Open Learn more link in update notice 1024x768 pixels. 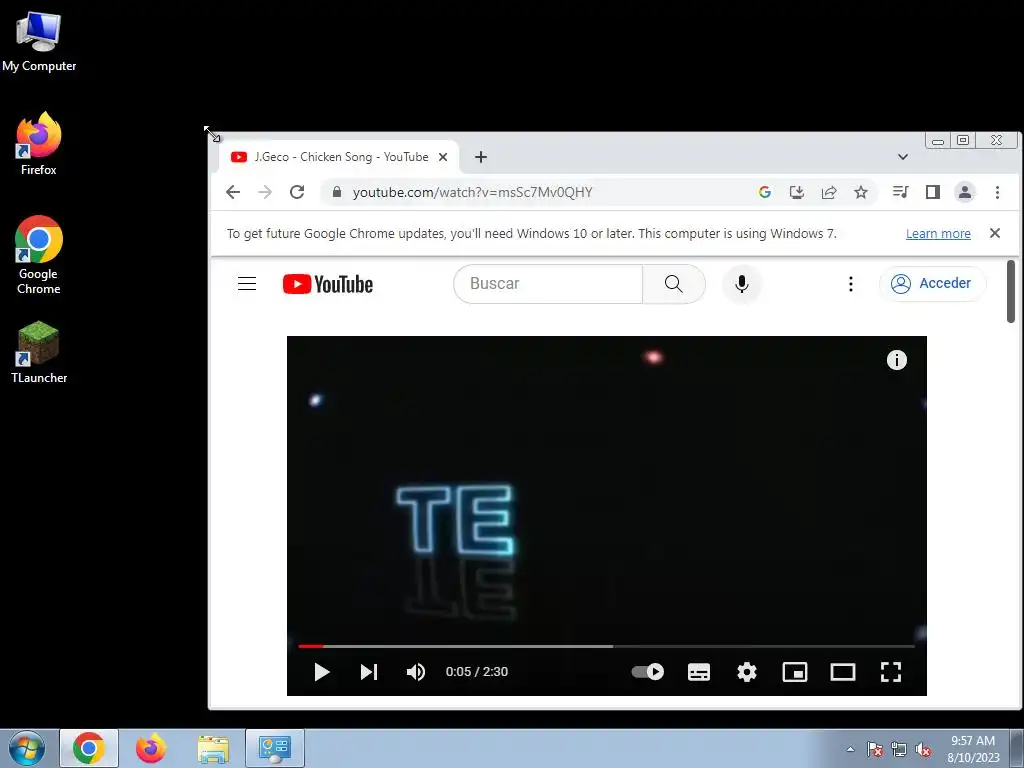(x=938, y=234)
